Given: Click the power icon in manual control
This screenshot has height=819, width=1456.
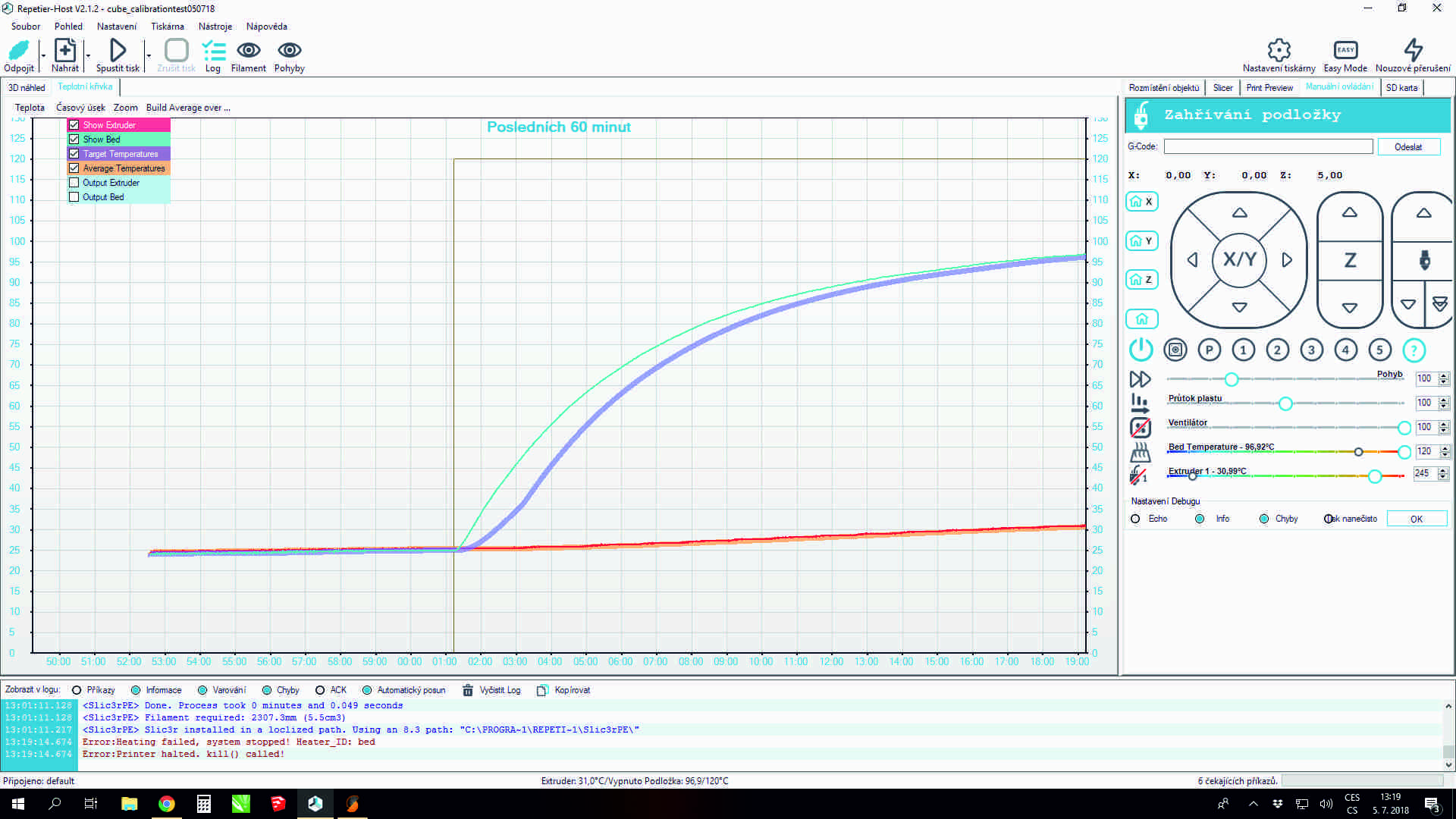Looking at the screenshot, I should (x=1141, y=350).
